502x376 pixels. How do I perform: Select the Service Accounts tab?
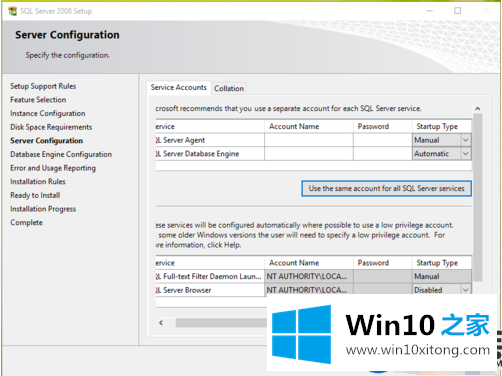179,87
